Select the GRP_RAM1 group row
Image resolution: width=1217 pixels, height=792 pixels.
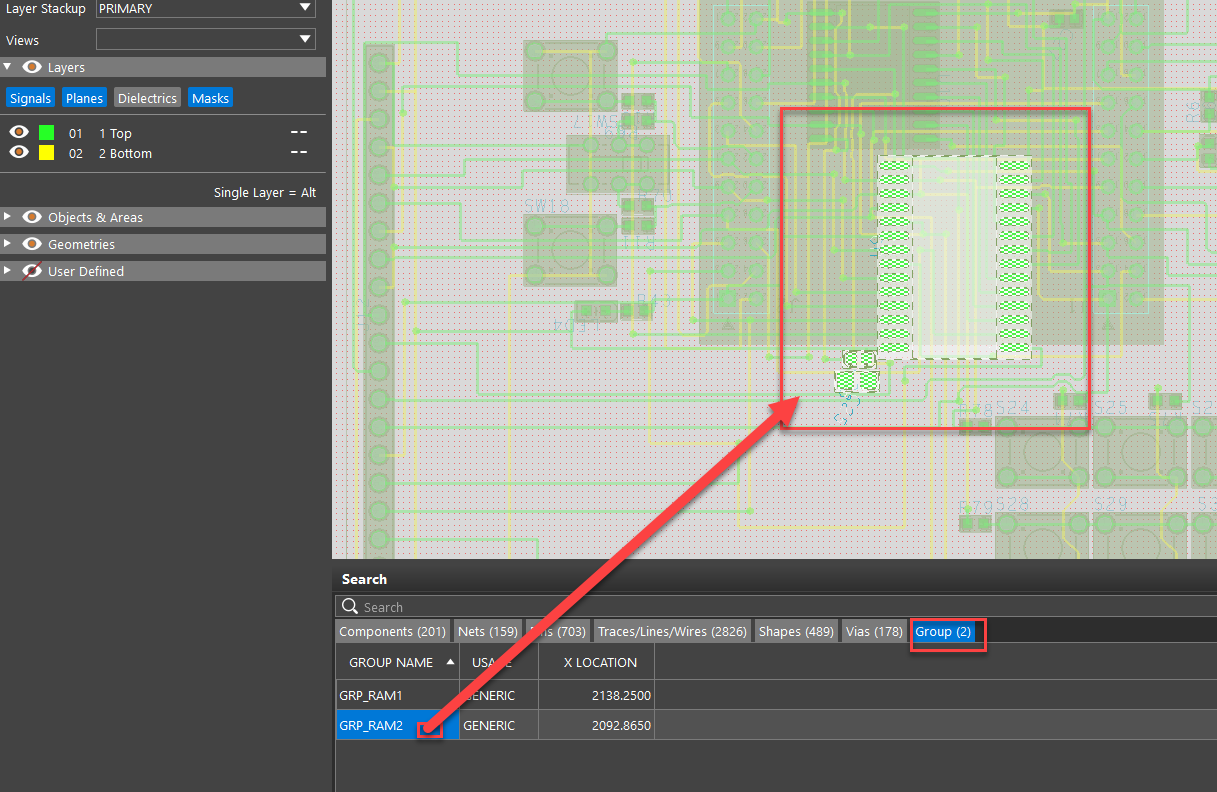coord(370,695)
